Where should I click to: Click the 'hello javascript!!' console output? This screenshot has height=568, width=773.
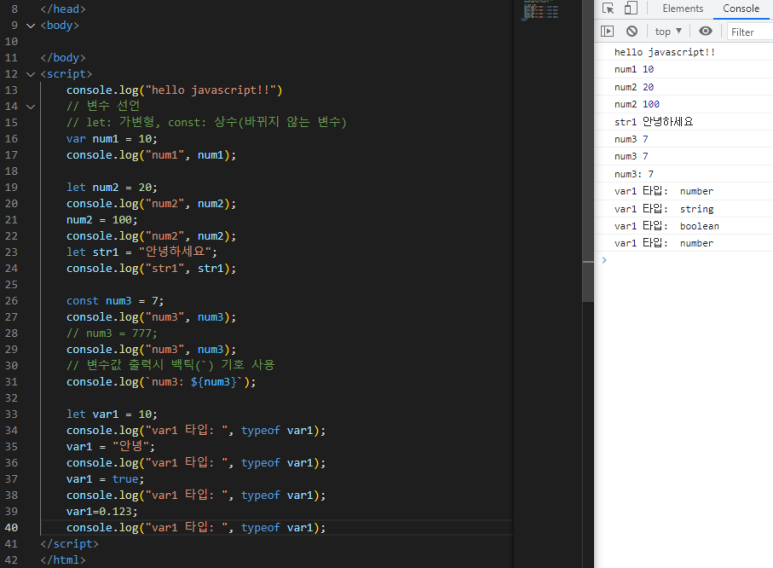(664, 52)
